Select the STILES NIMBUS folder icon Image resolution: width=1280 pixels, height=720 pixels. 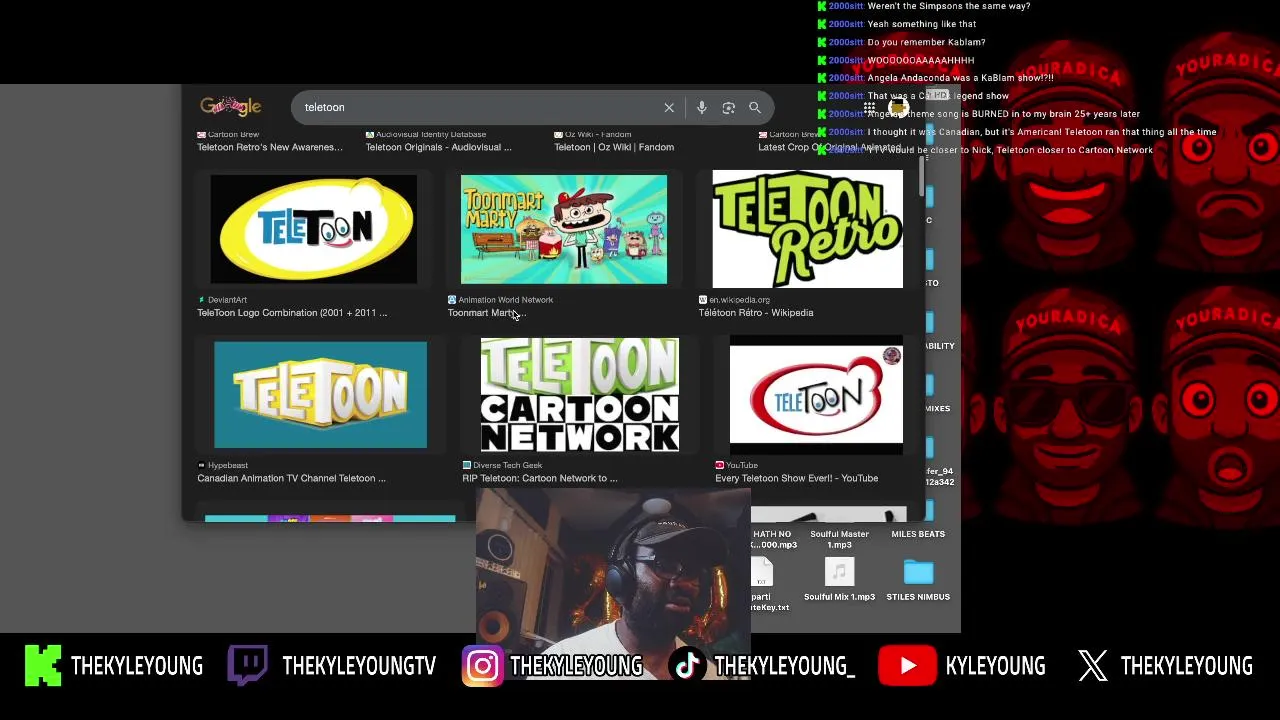(918, 572)
